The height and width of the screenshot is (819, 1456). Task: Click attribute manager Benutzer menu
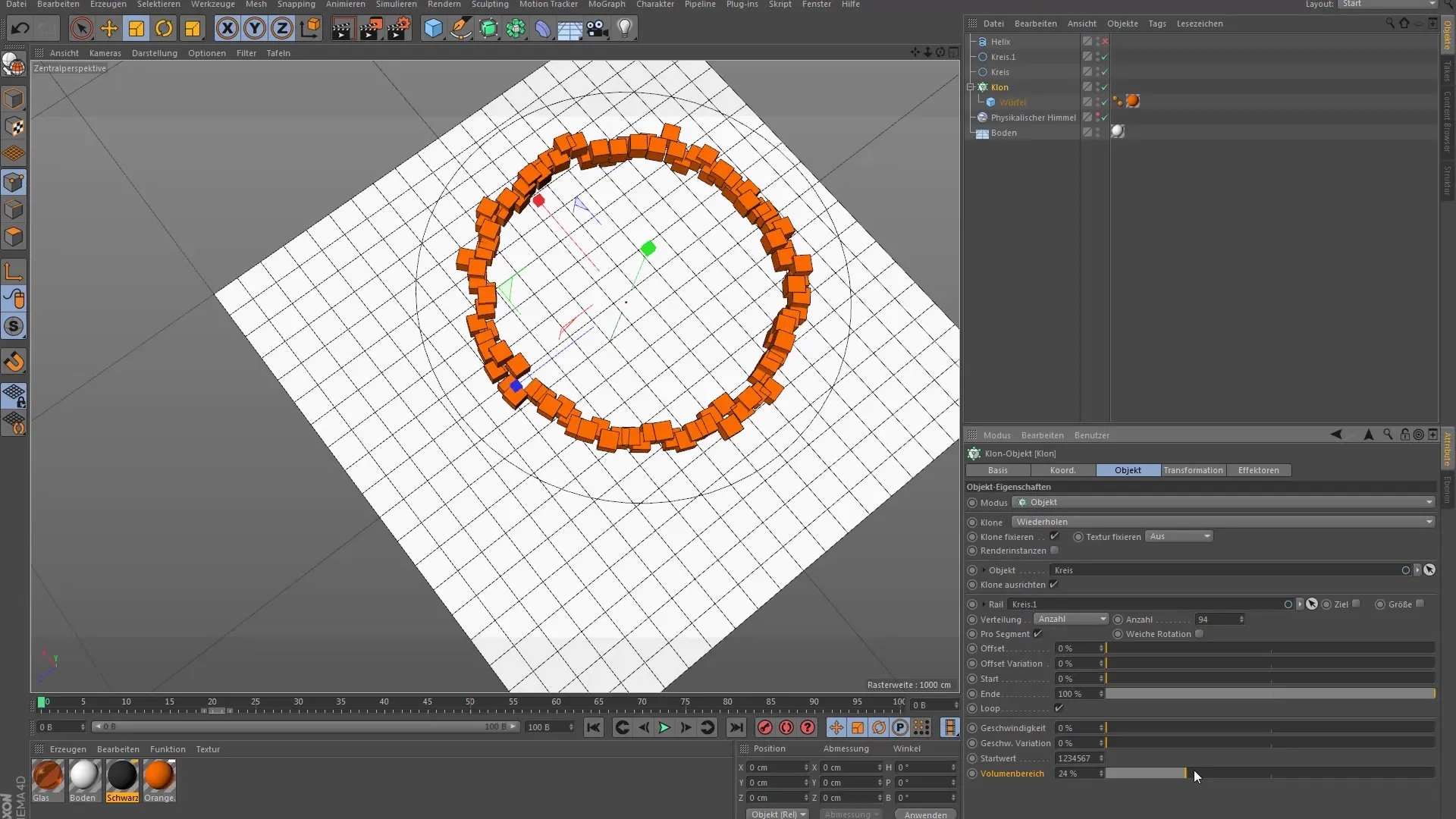point(1092,435)
